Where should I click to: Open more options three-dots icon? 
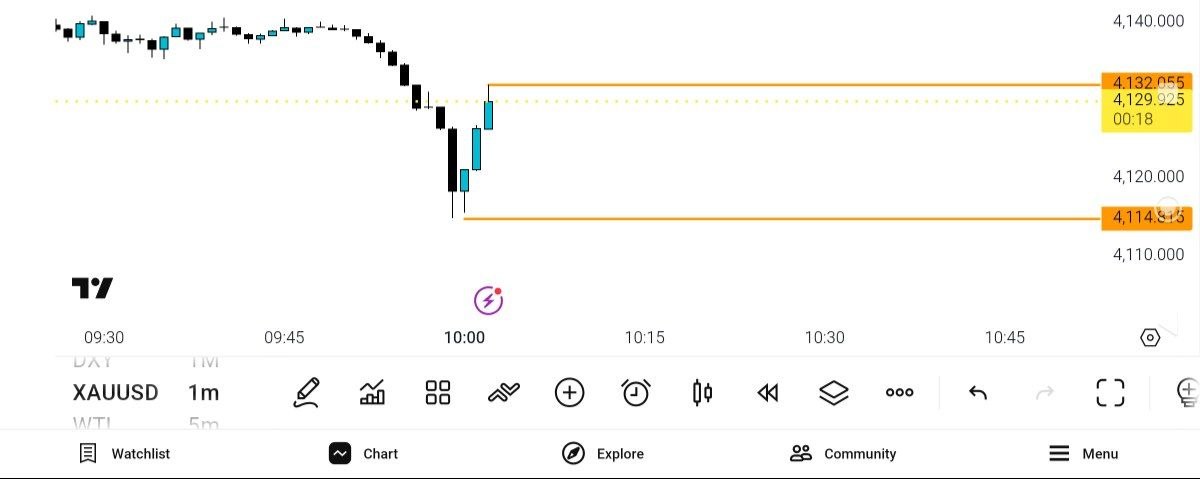[900, 393]
